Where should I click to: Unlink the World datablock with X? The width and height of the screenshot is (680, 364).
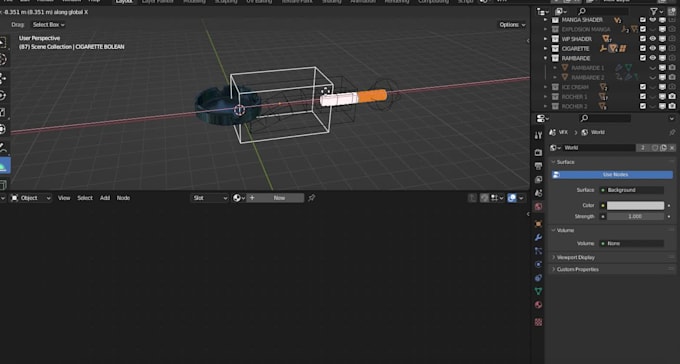pyautogui.click(x=672, y=148)
